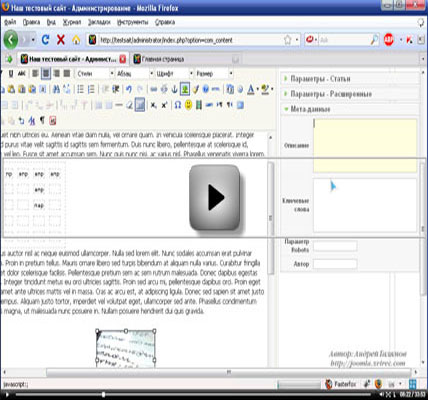Apply superscript formatting
The width and height of the screenshot is (428, 400).
pyautogui.click(x=164, y=105)
